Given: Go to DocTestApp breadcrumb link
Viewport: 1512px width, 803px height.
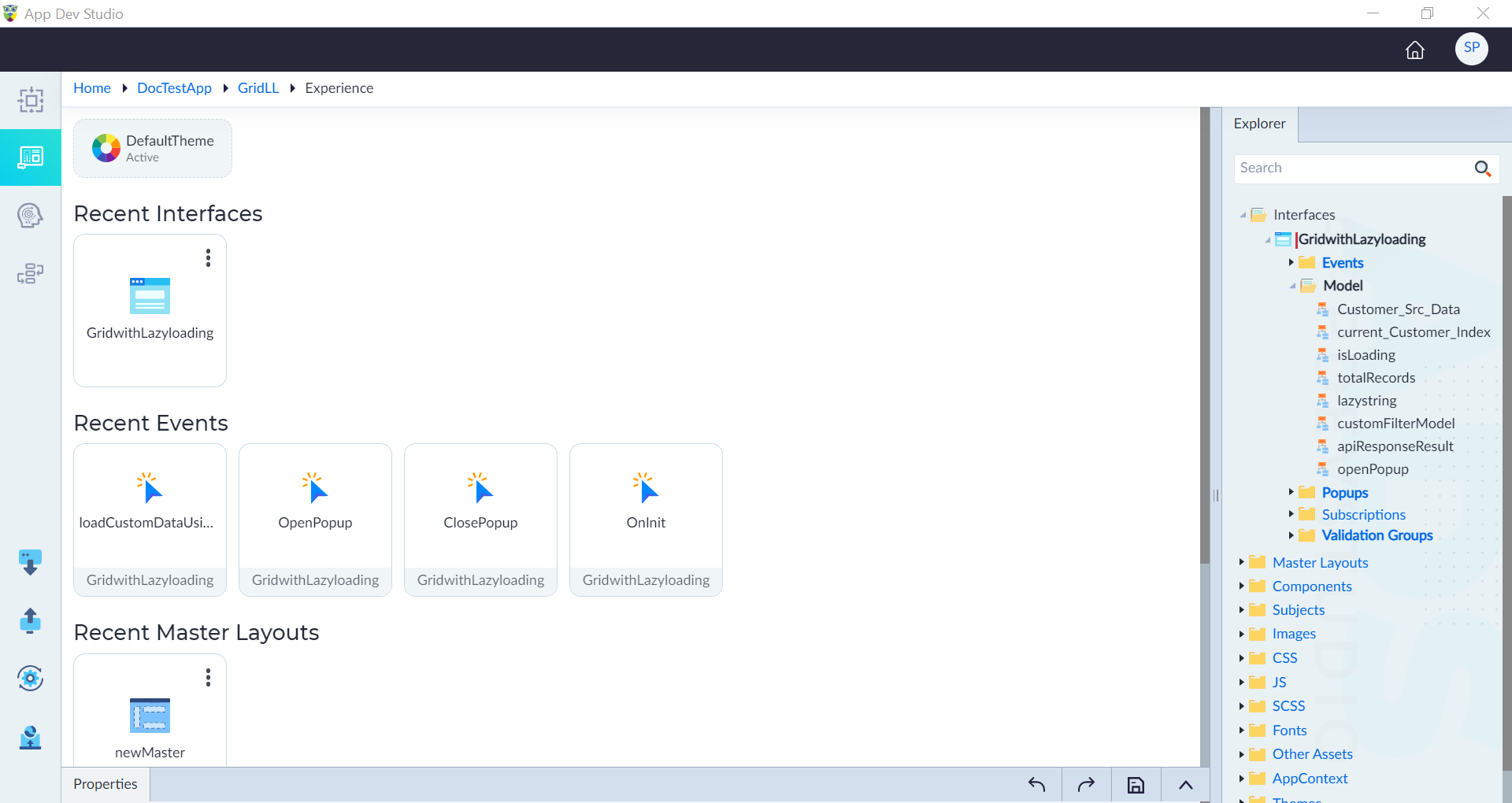Looking at the screenshot, I should tap(174, 88).
